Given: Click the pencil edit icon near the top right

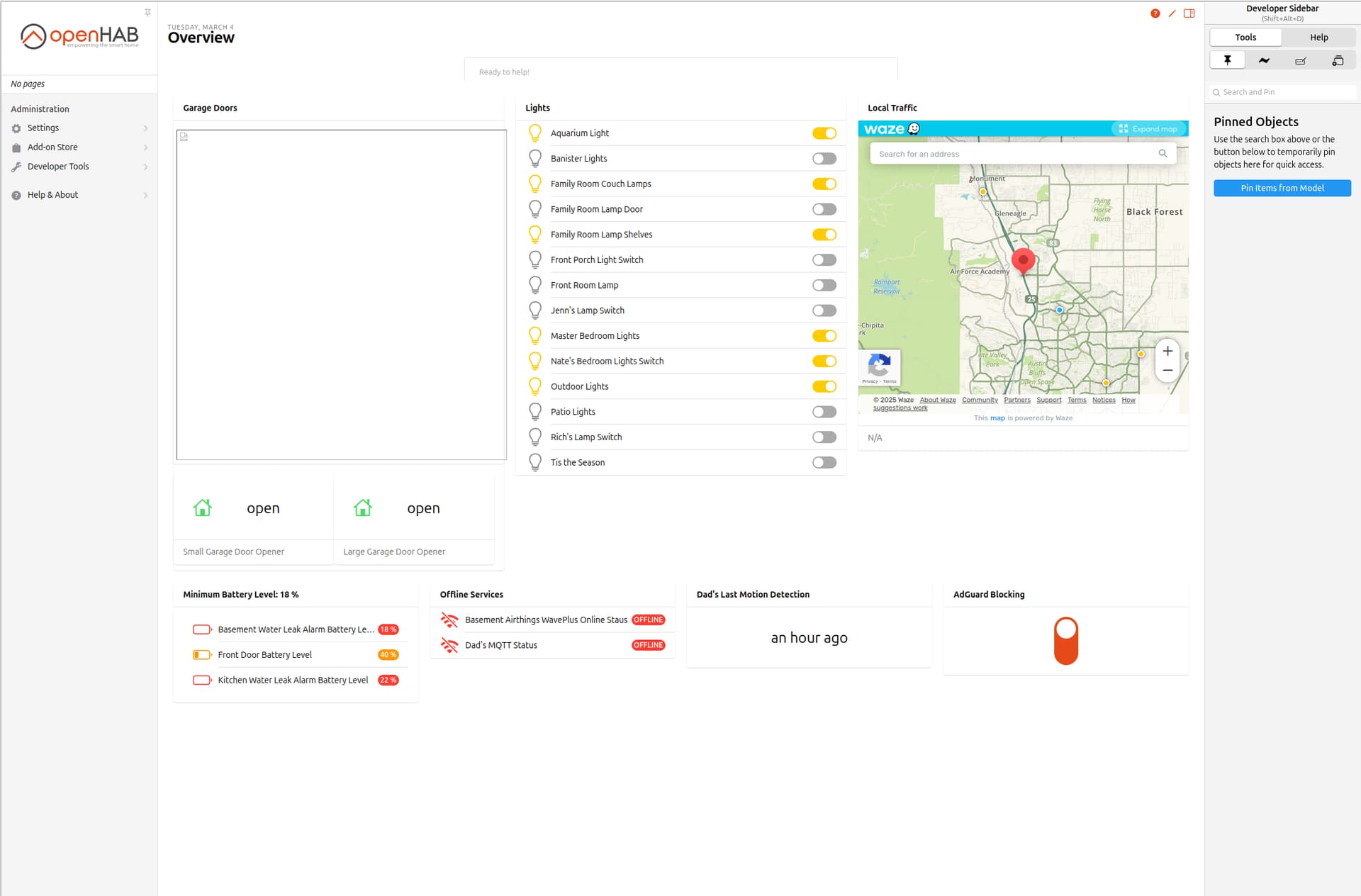Looking at the screenshot, I should tap(1172, 13).
